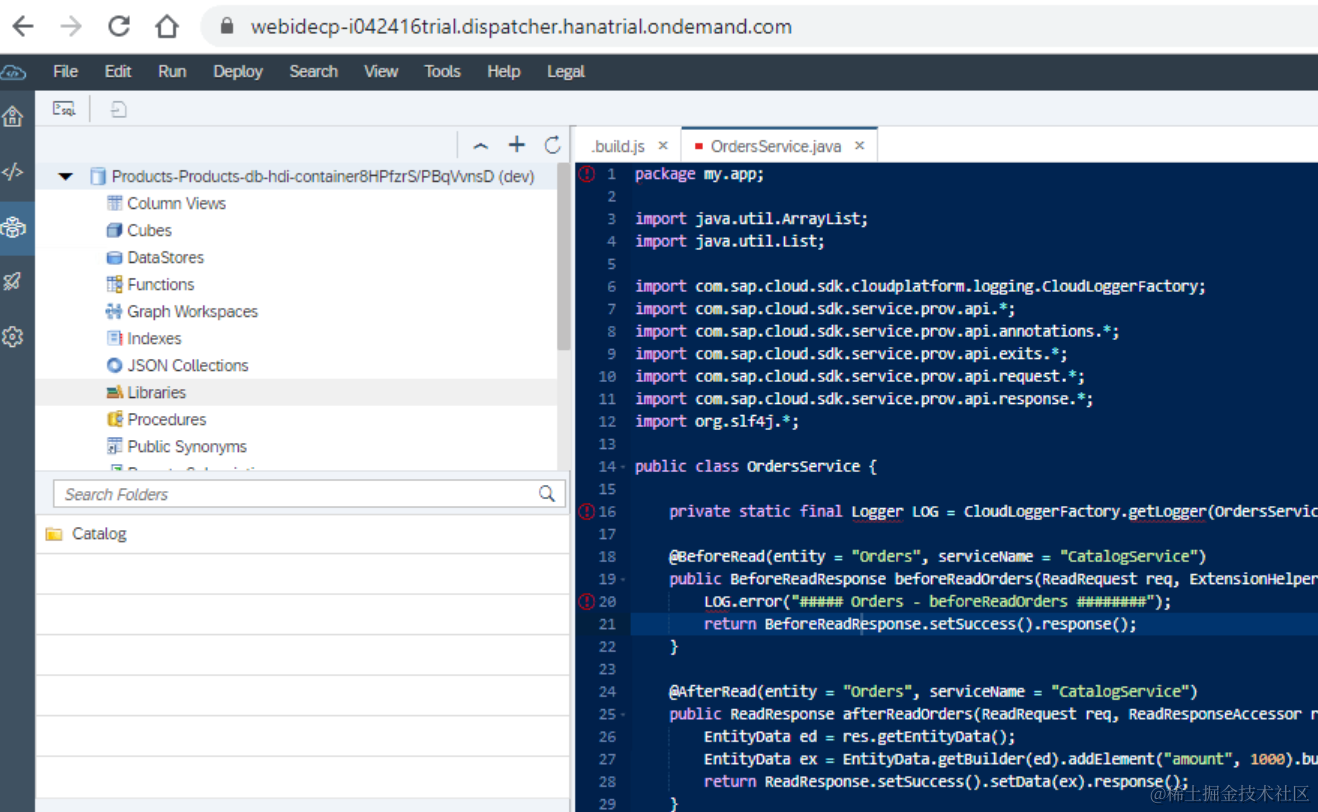Select Cubes in the tree
This screenshot has width=1318, height=812.
(149, 230)
